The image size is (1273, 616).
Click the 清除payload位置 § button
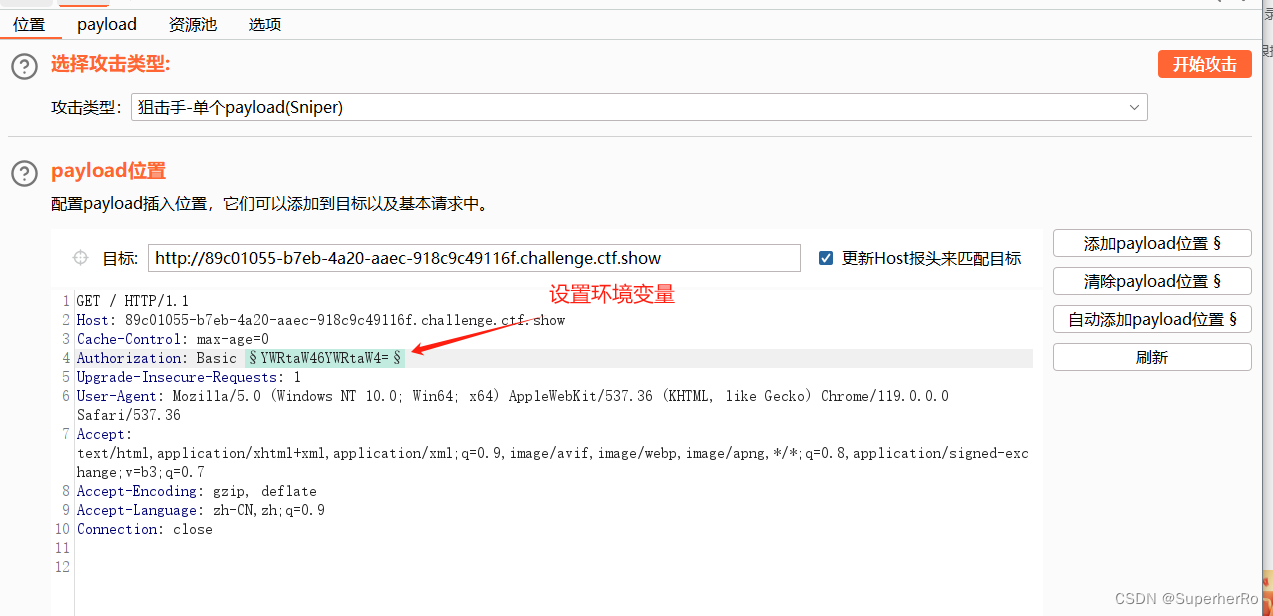(x=1151, y=280)
